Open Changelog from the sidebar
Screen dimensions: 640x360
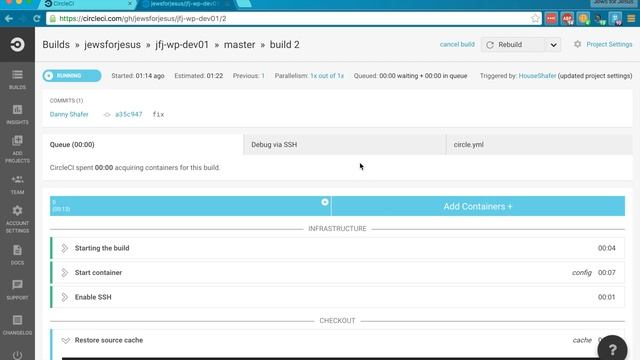(x=17, y=325)
